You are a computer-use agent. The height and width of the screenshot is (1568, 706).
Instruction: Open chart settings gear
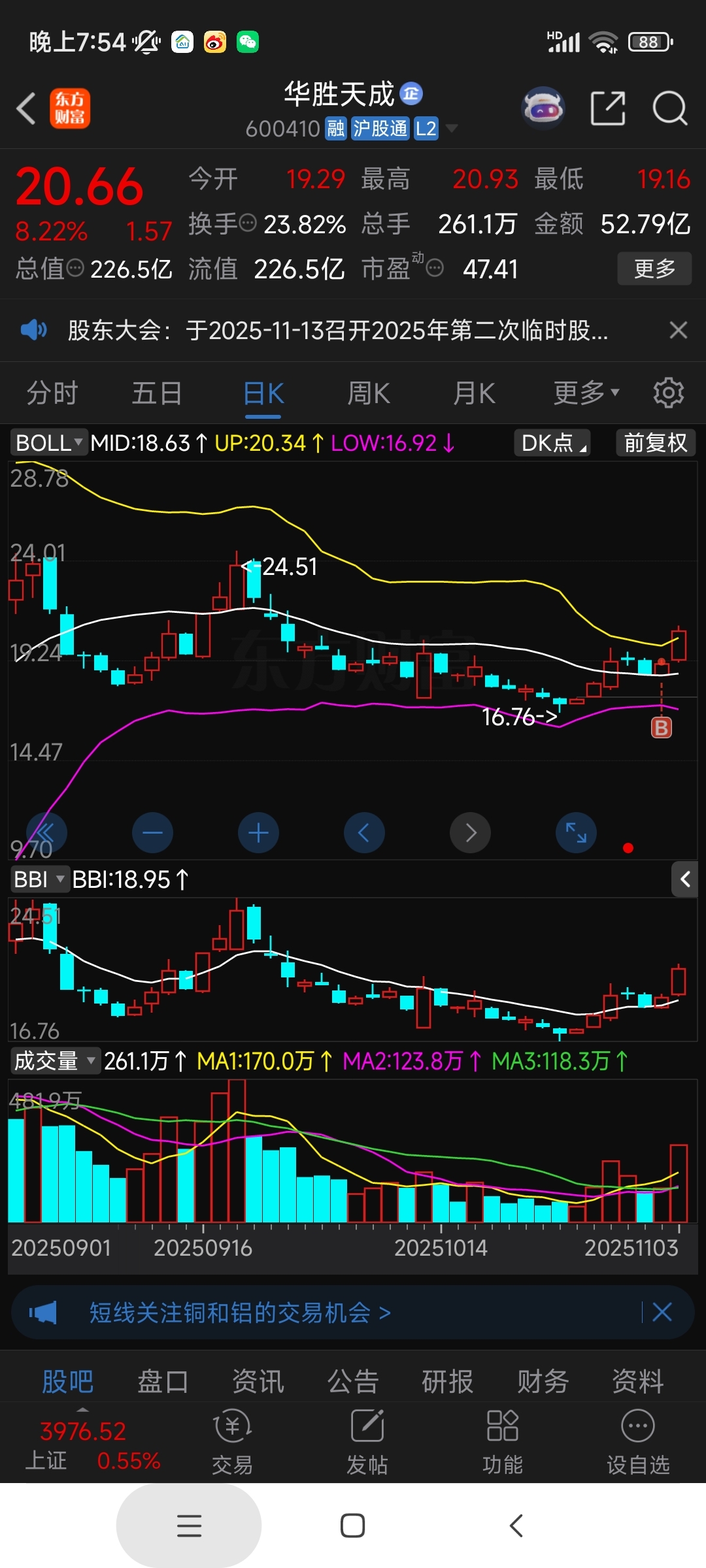[669, 393]
